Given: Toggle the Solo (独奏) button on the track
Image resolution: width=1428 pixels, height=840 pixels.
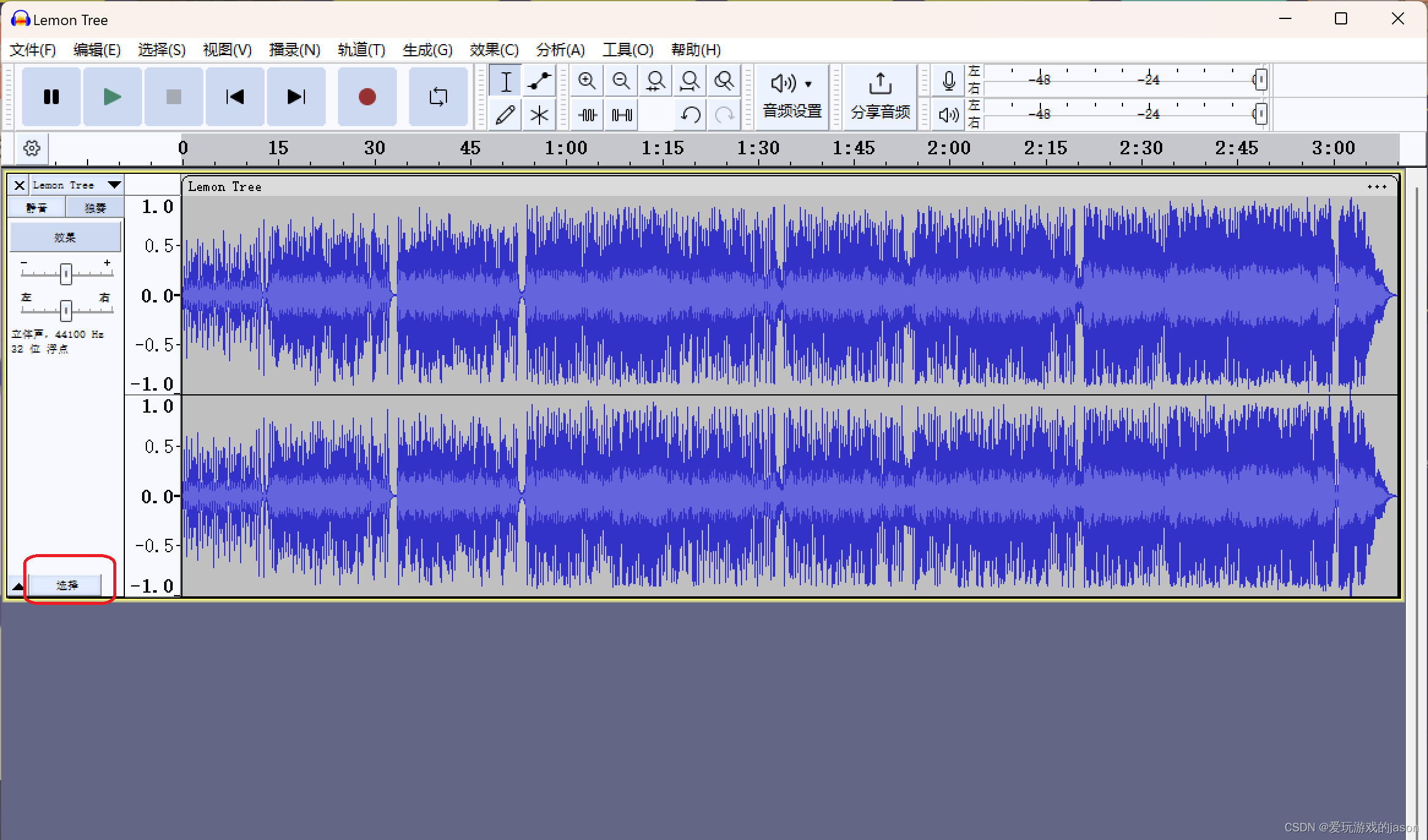Looking at the screenshot, I should [95, 208].
